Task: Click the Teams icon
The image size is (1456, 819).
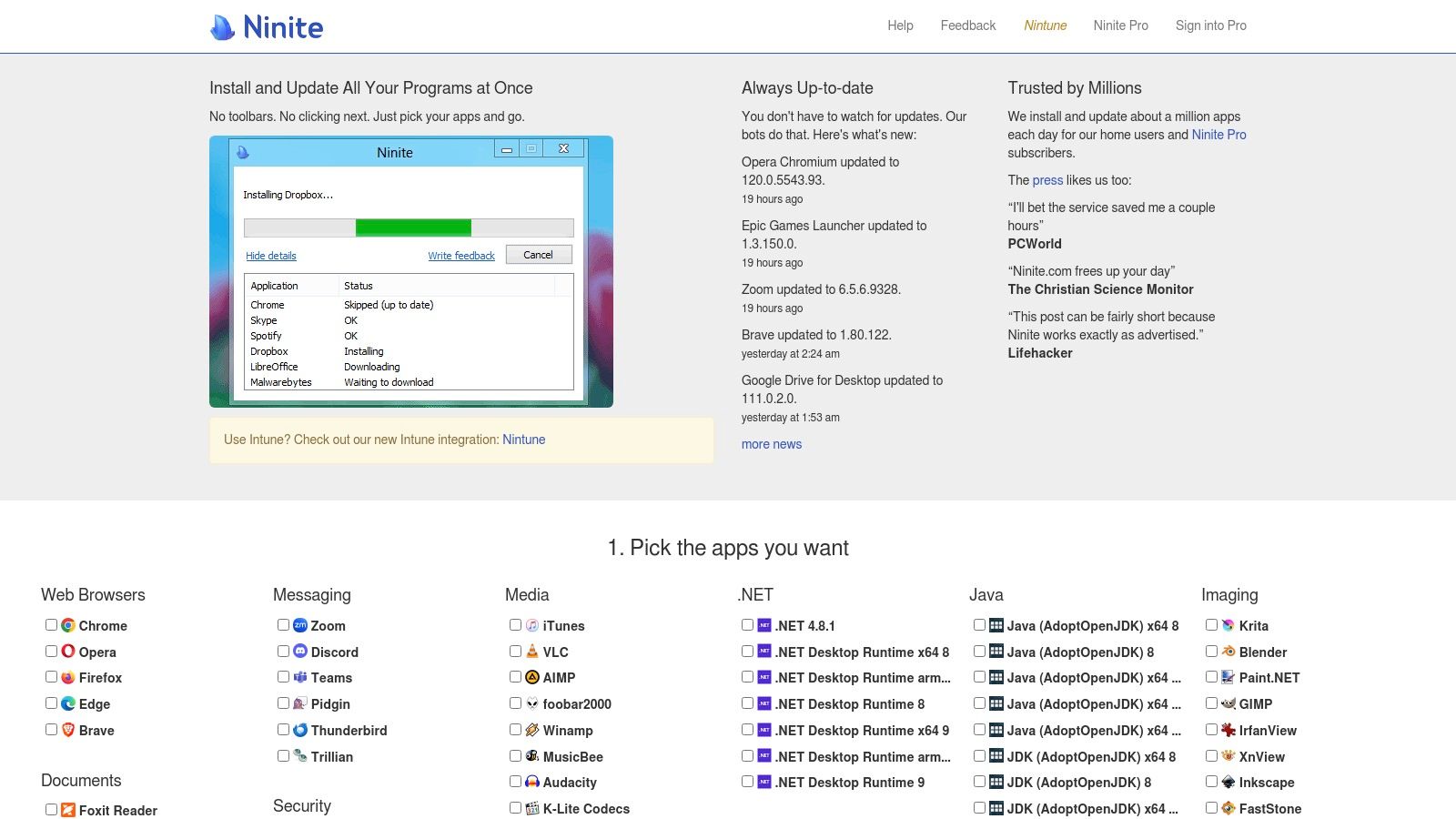Action: [x=300, y=677]
